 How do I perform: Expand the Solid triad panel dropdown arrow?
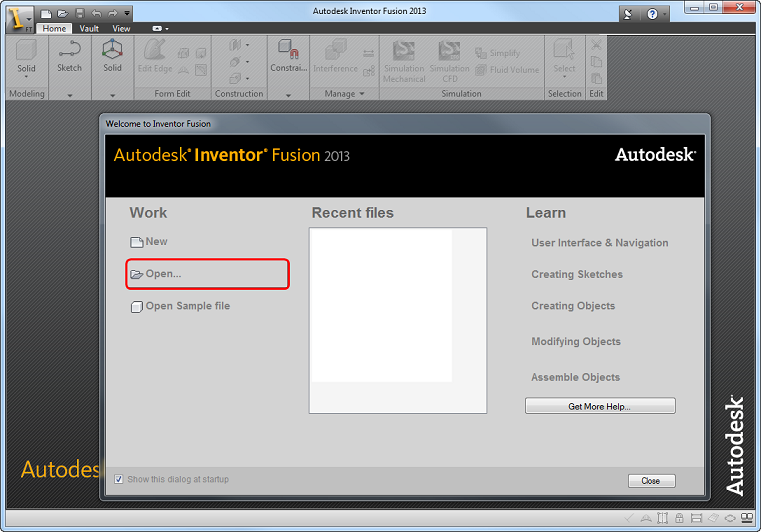coord(113,96)
